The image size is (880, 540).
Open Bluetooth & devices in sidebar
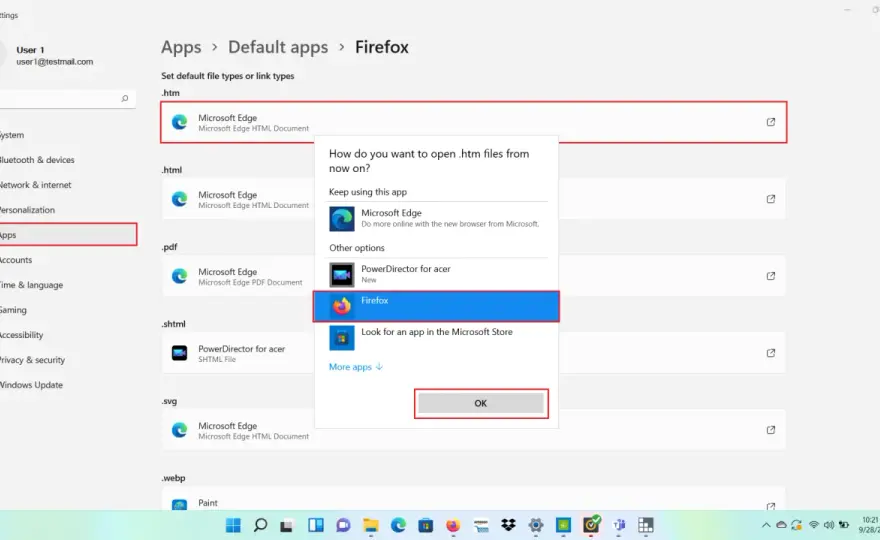[67, 159]
